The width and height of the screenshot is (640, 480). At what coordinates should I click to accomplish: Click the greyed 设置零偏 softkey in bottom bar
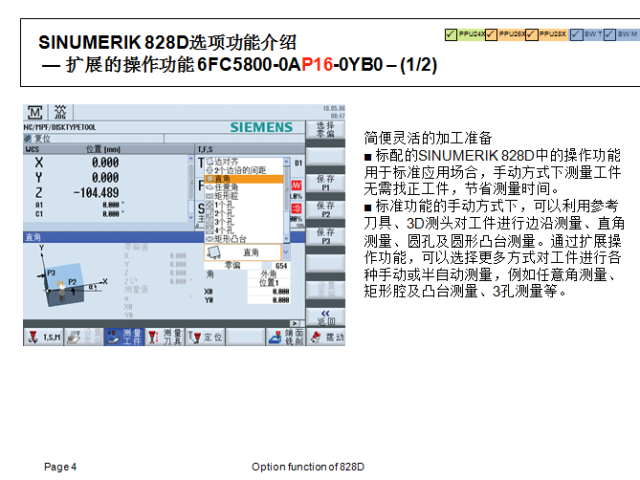point(84,337)
